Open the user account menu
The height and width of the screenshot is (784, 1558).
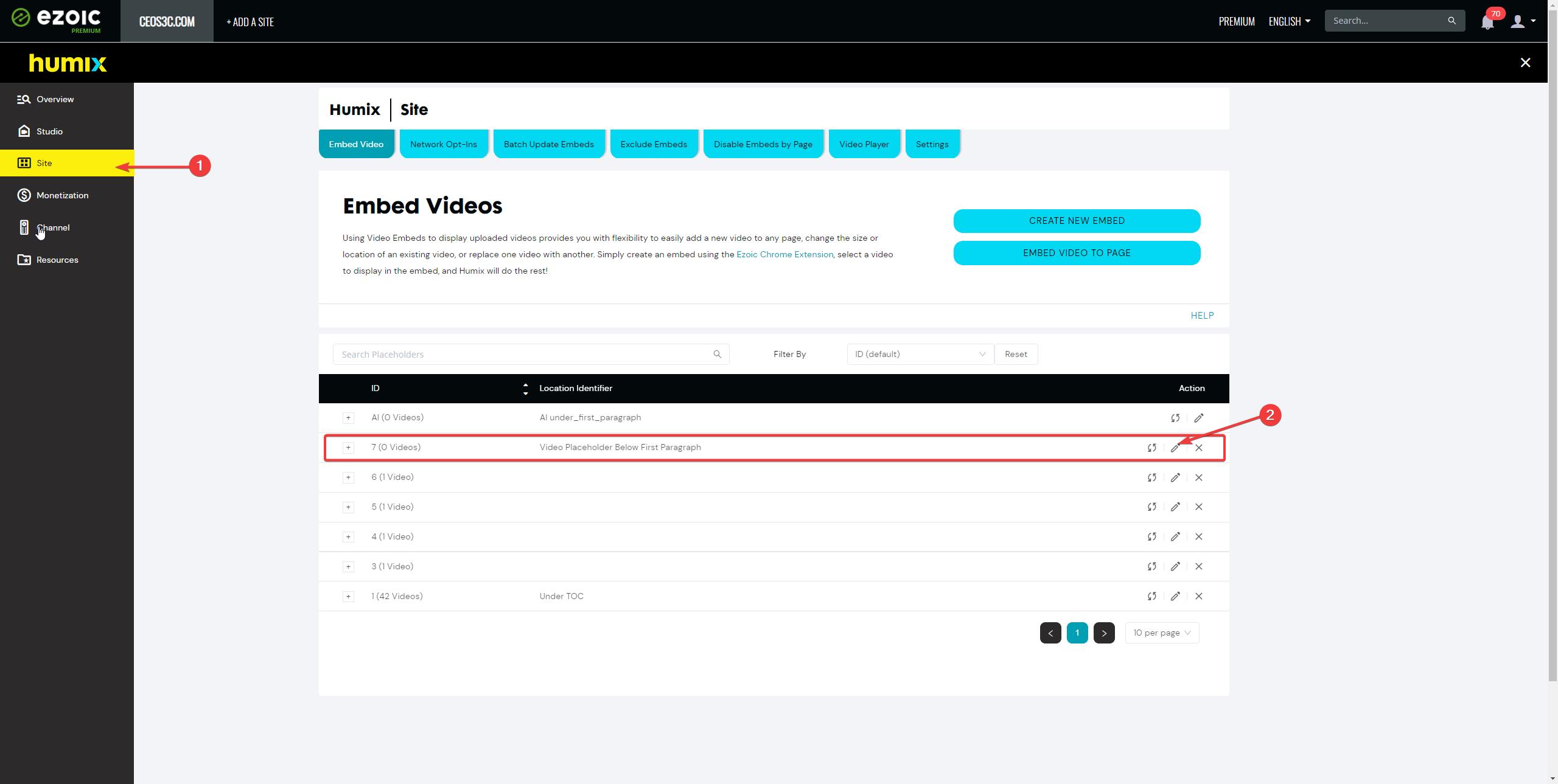click(1523, 21)
